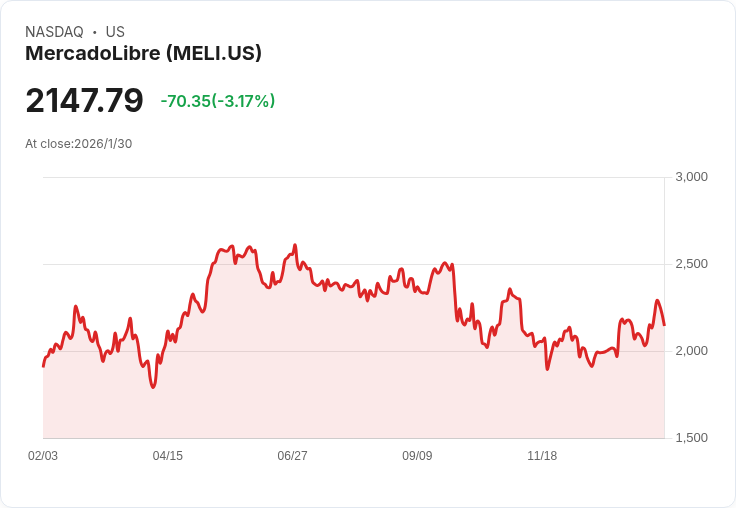Screen dimensions: 736x508
Task: Click the 09/09 x-axis date label
Action: coord(417,455)
